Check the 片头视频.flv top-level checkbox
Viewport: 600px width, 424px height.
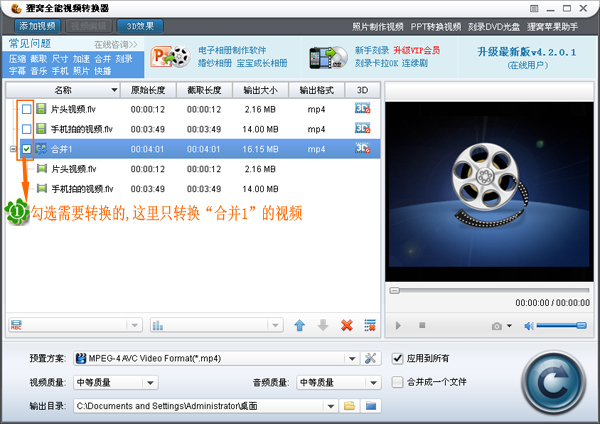[26, 109]
